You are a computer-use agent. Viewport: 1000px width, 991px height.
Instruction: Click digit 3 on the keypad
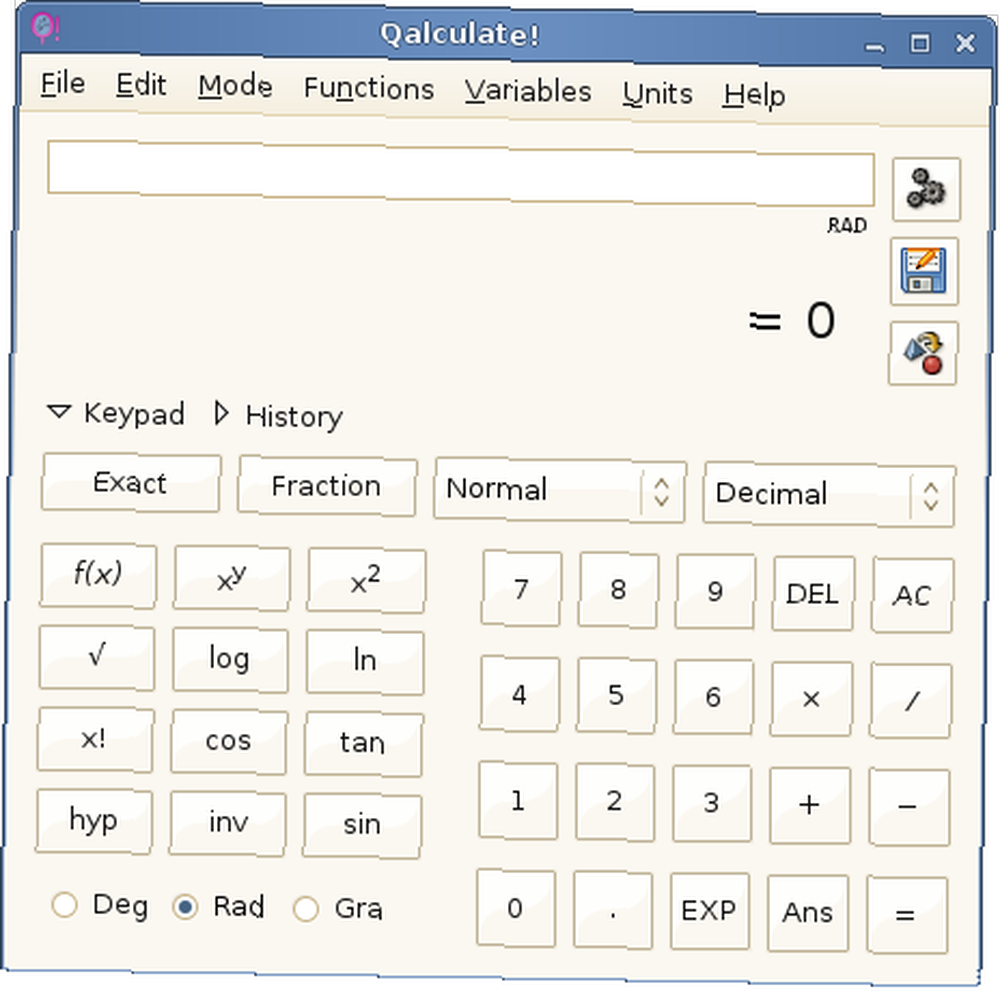711,804
